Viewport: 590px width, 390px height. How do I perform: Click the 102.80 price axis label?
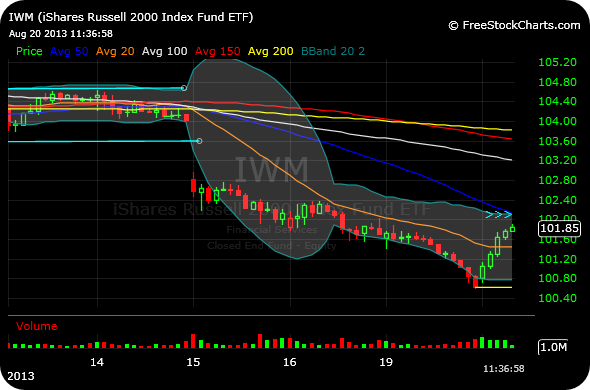tap(558, 180)
